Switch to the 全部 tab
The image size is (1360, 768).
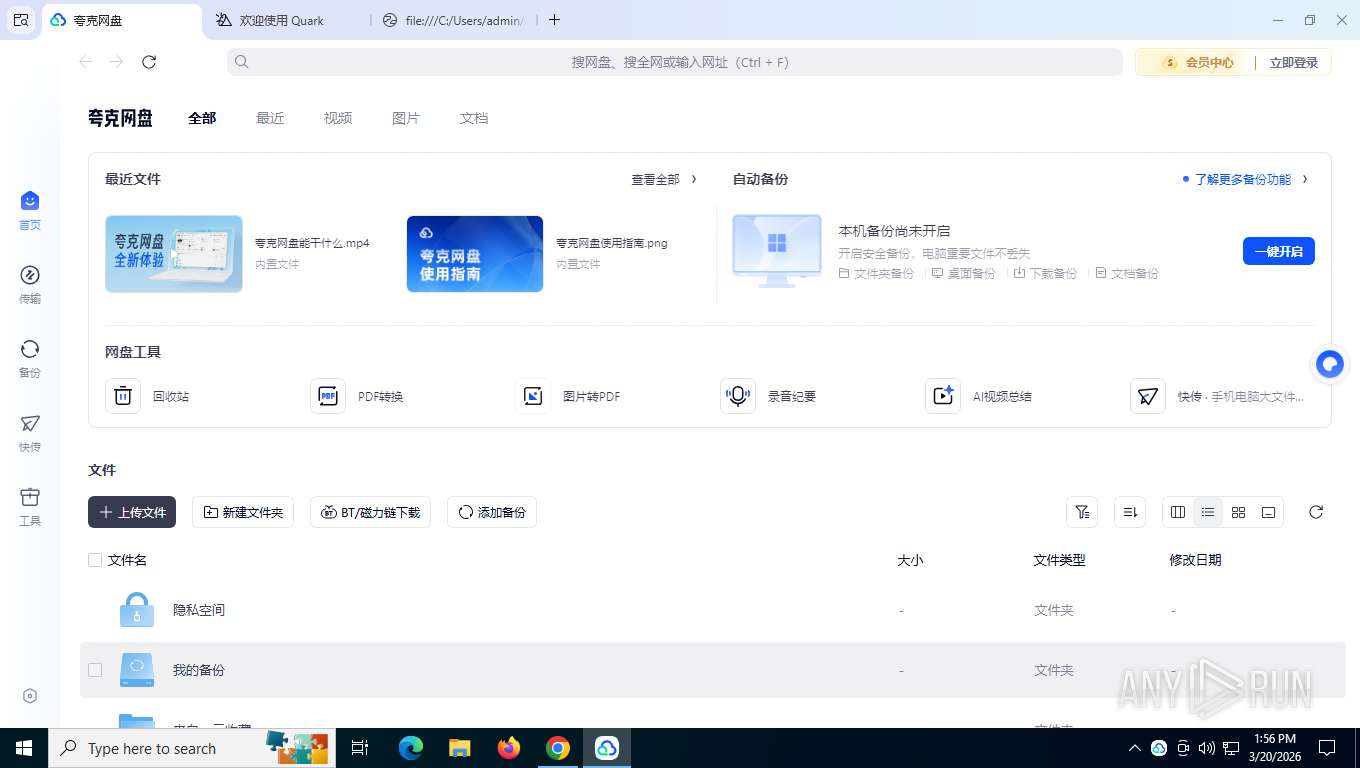point(202,118)
